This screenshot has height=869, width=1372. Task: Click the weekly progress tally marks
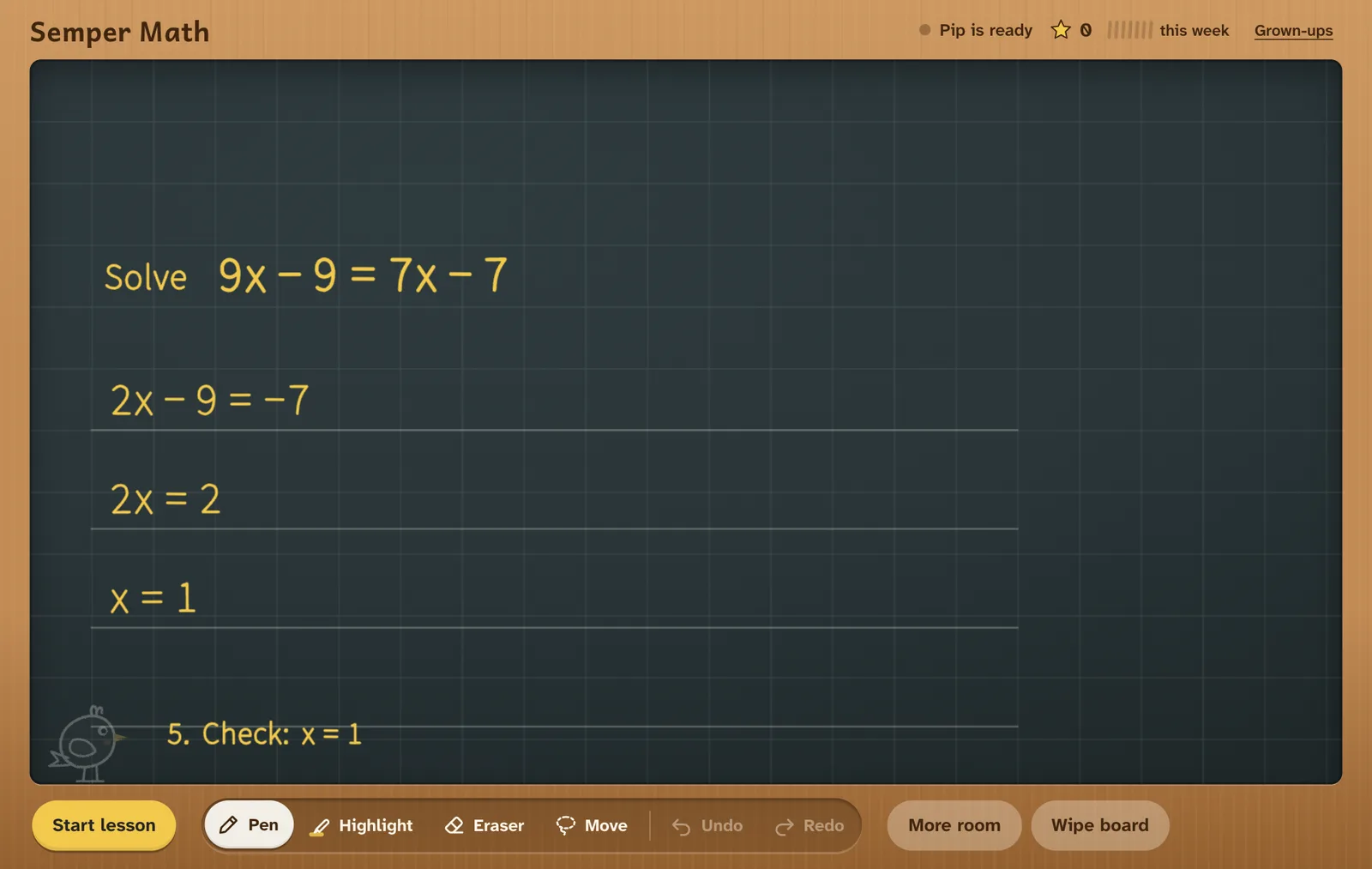click(x=1129, y=30)
